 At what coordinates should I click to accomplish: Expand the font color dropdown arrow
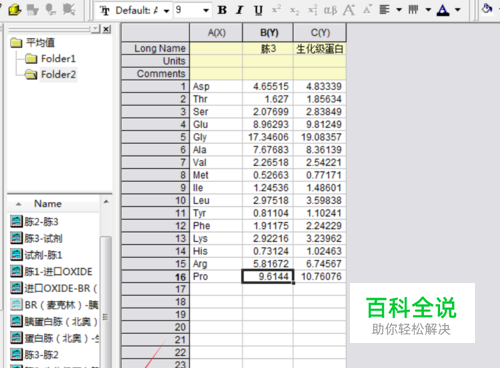pos(458,10)
